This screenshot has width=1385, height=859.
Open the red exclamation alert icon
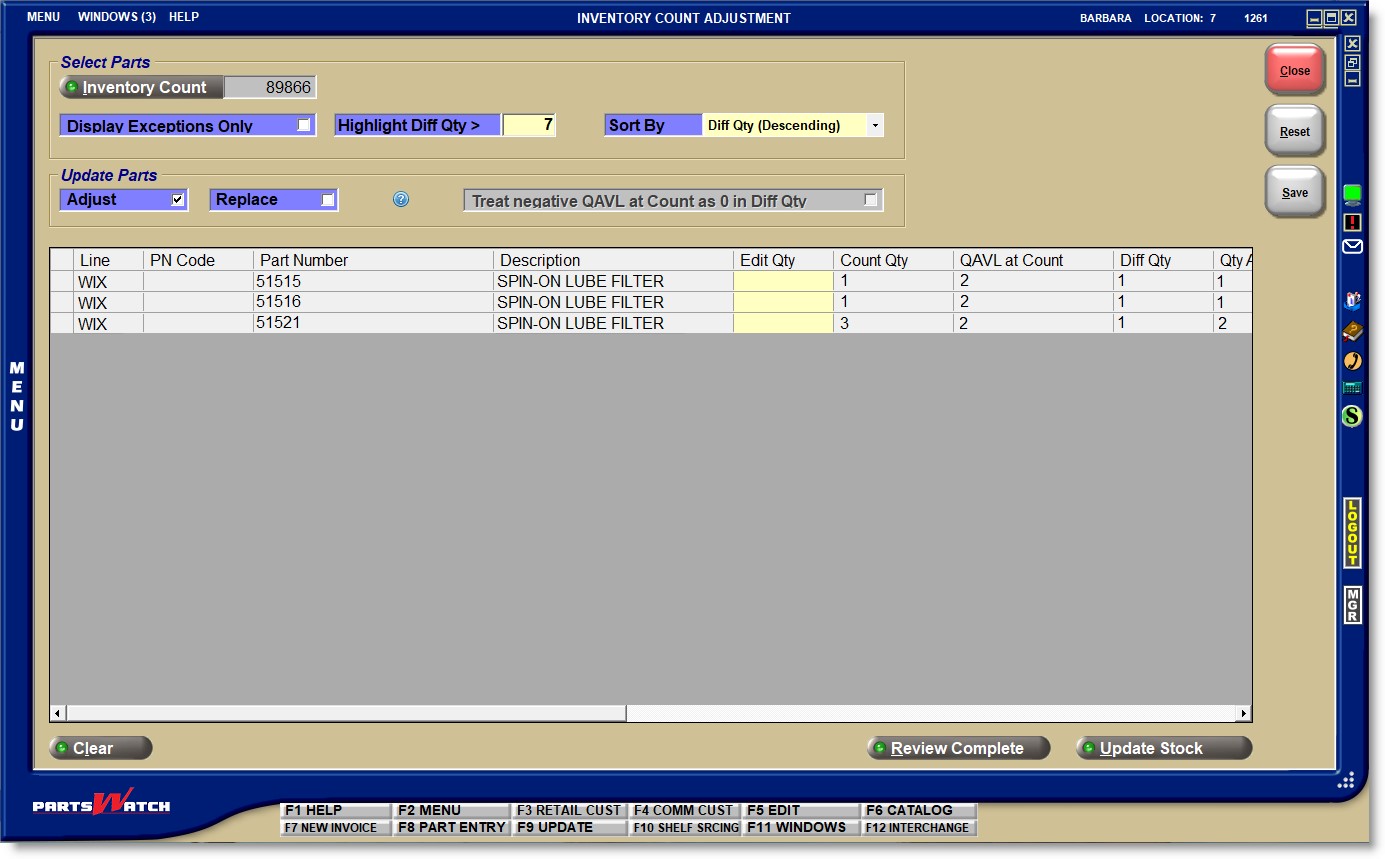click(x=1352, y=222)
